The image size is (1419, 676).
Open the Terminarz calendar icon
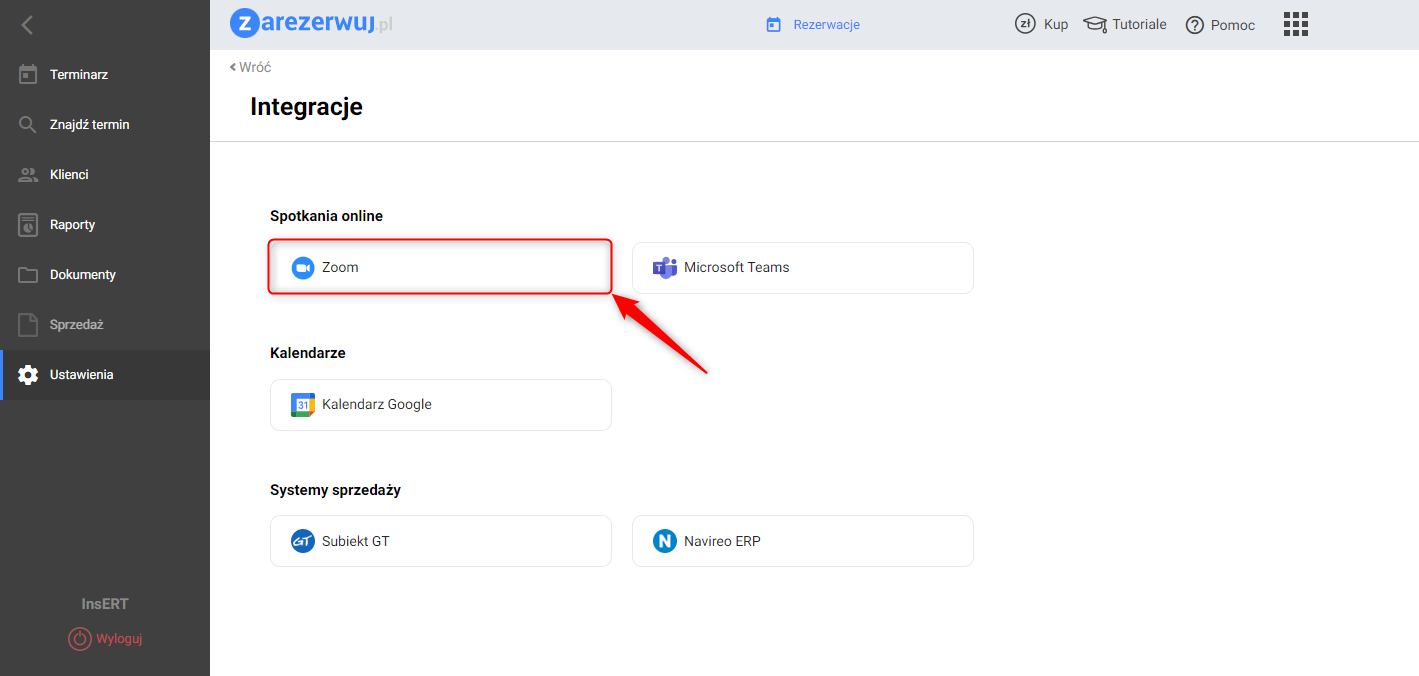[x=28, y=74]
